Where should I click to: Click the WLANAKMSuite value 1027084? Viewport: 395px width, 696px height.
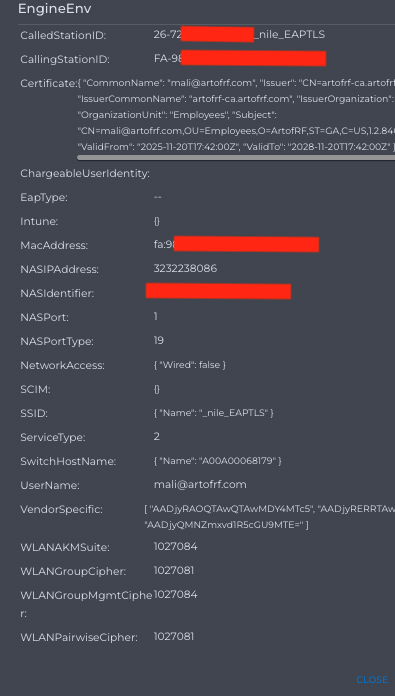tap(175, 546)
